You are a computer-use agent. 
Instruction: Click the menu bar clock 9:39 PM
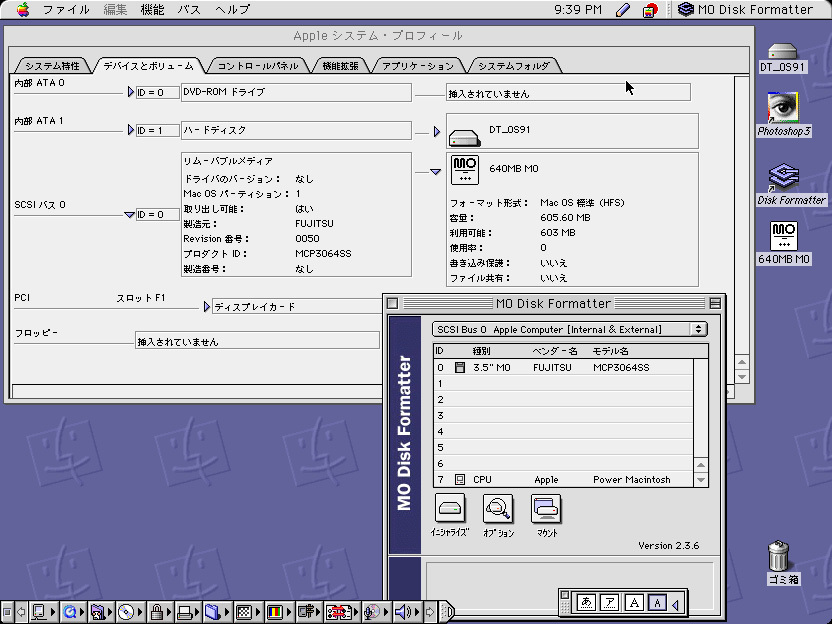(578, 10)
